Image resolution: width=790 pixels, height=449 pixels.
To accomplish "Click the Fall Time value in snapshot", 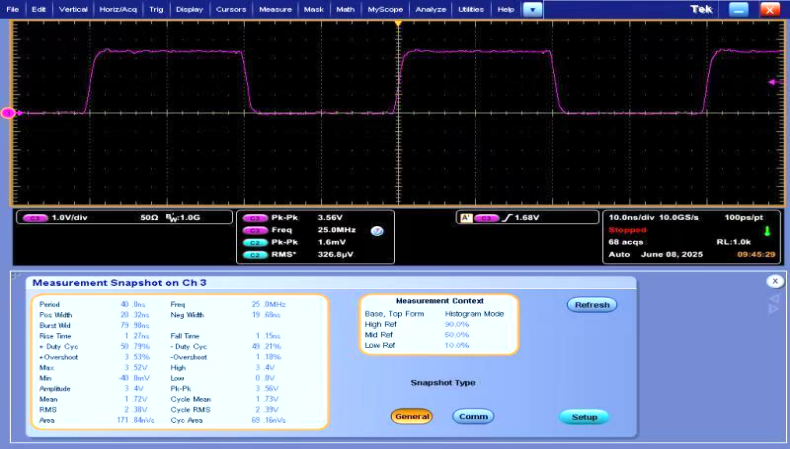I will pyautogui.click(x=268, y=336).
